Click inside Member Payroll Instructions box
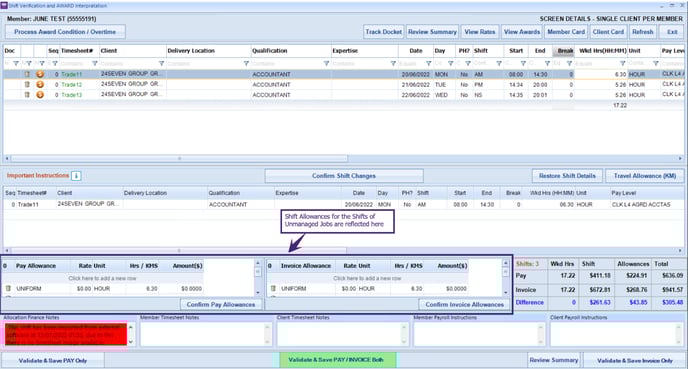Viewport: 688px width, 369px height. pos(476,334)
